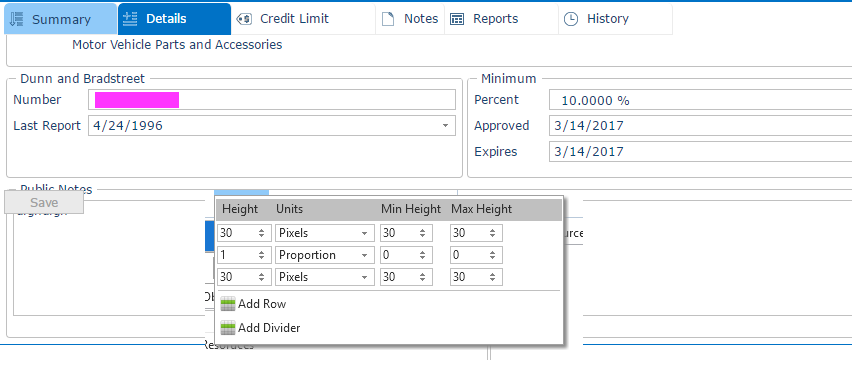Open Units dropdown for first row
Screen dimensions: 852x374
[364, 233]
